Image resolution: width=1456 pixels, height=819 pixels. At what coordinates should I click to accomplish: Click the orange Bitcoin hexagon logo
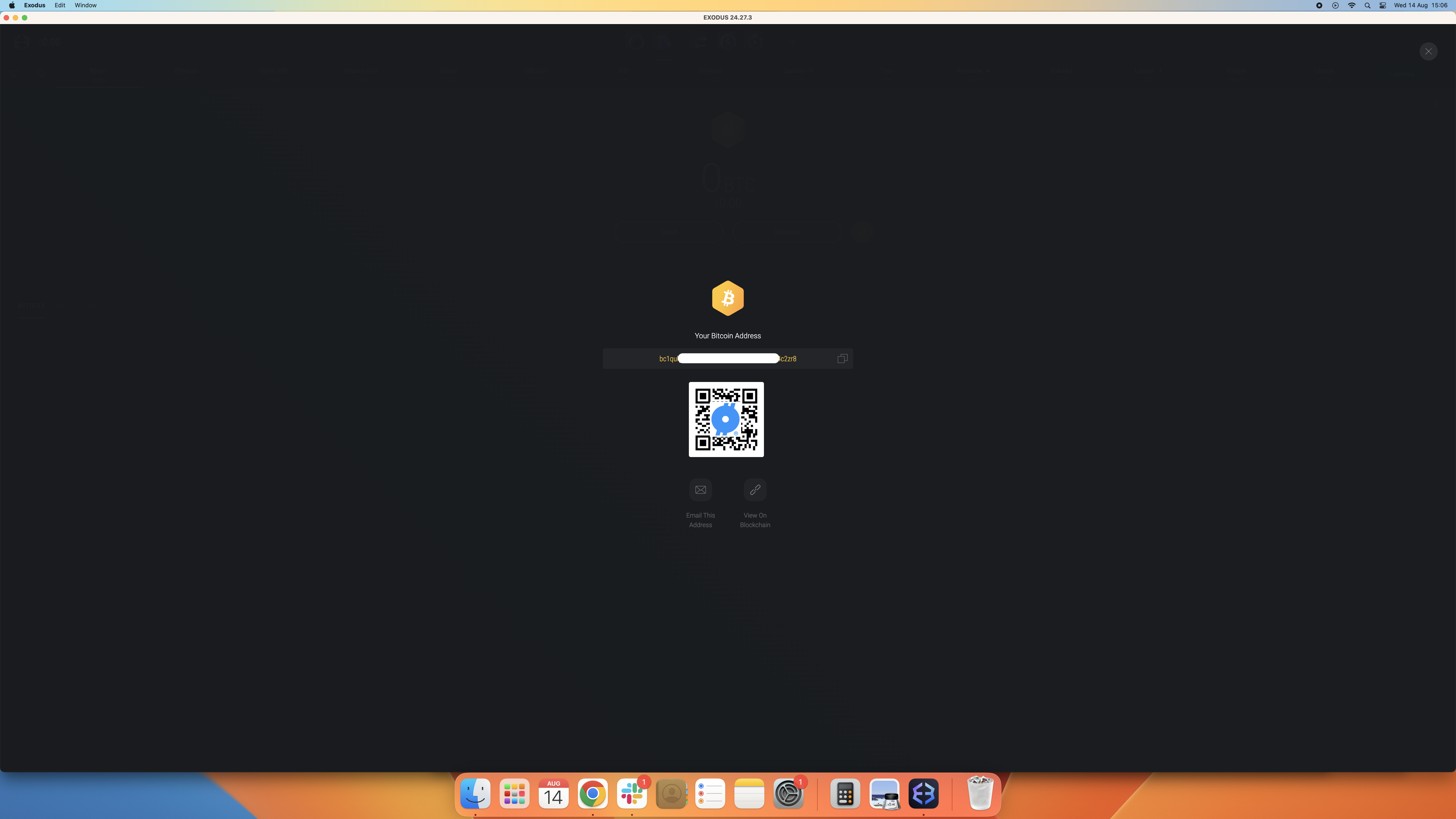[x=728, y=298]
